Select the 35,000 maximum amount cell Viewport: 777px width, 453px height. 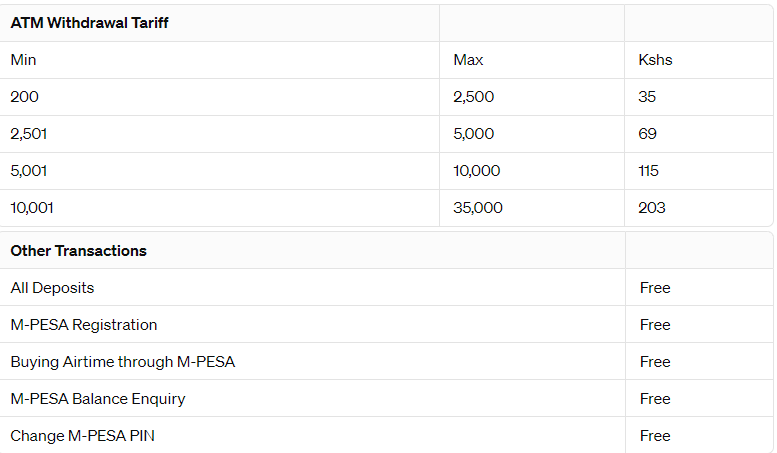[x=478, y=208]
